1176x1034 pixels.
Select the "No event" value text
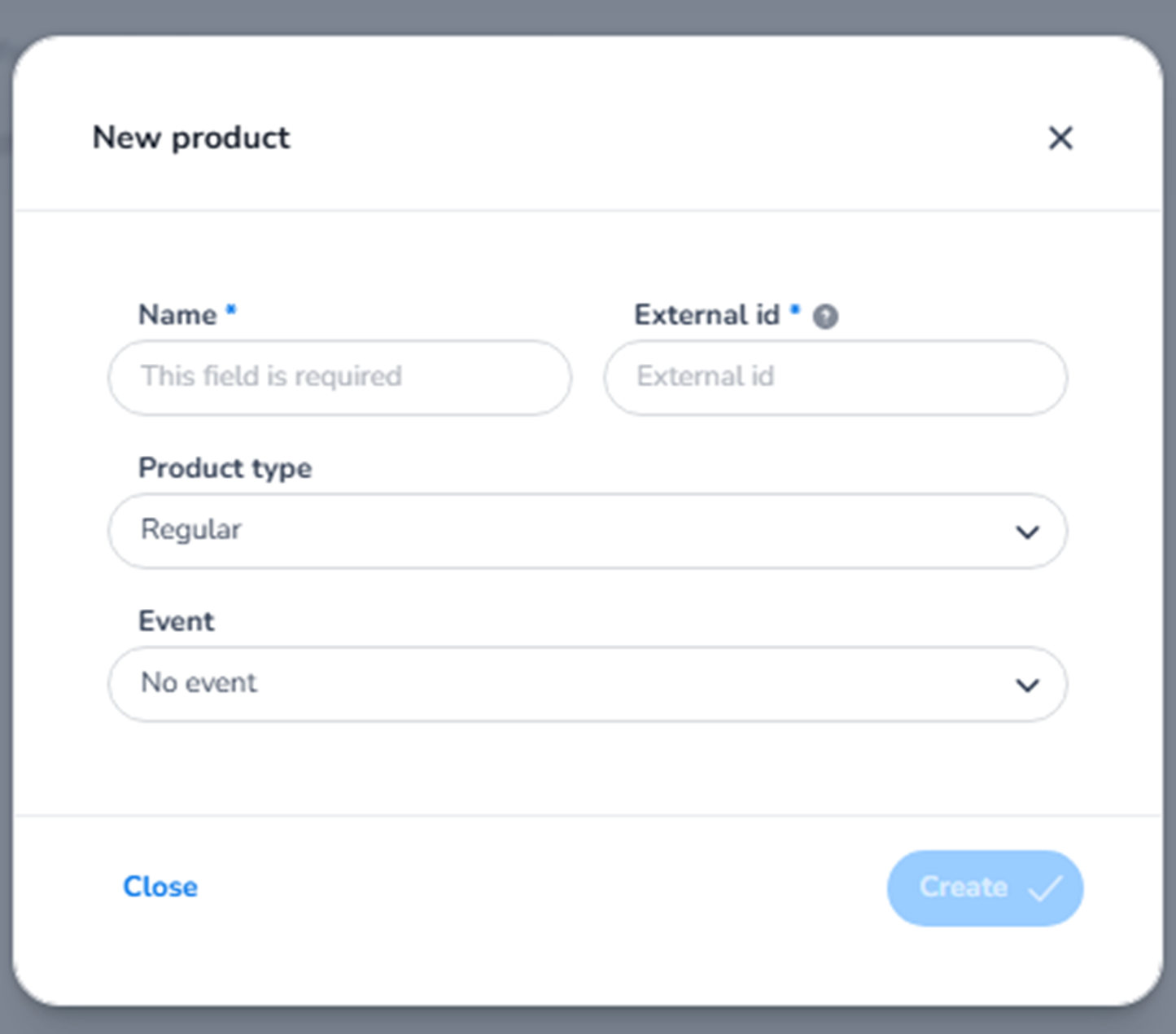point(199,683)
